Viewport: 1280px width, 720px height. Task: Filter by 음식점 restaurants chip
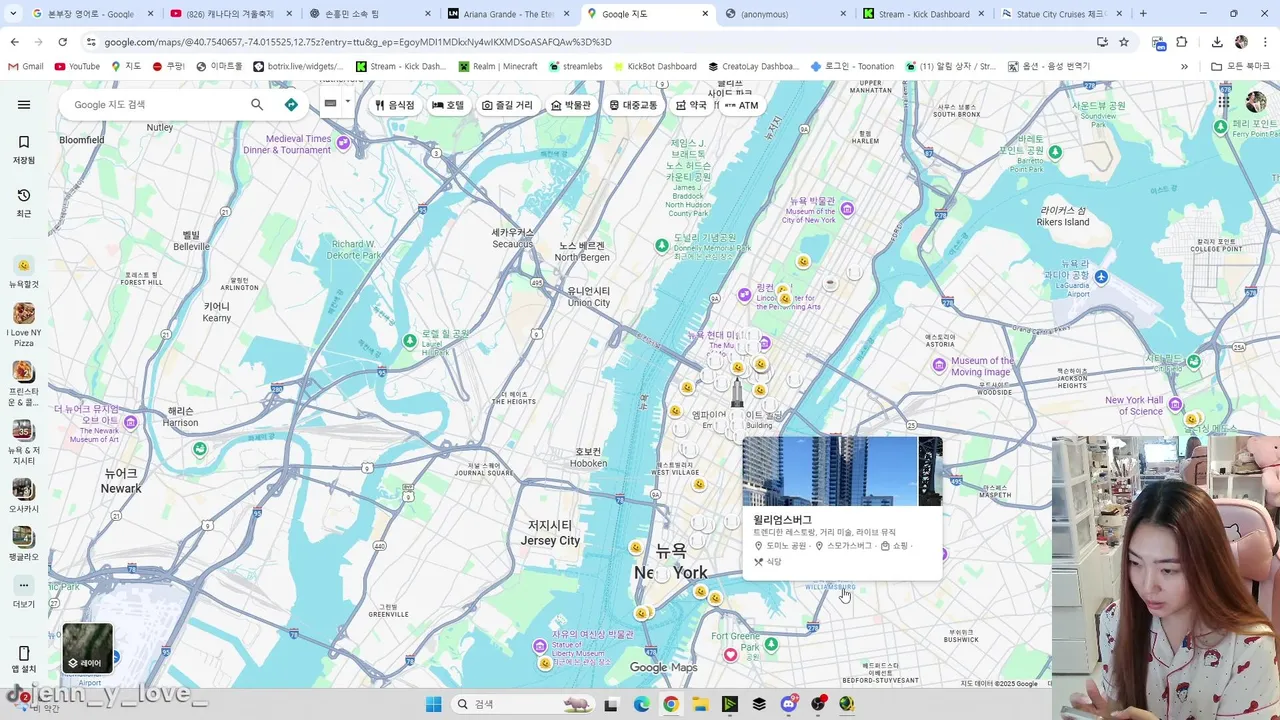click(395, 105)
